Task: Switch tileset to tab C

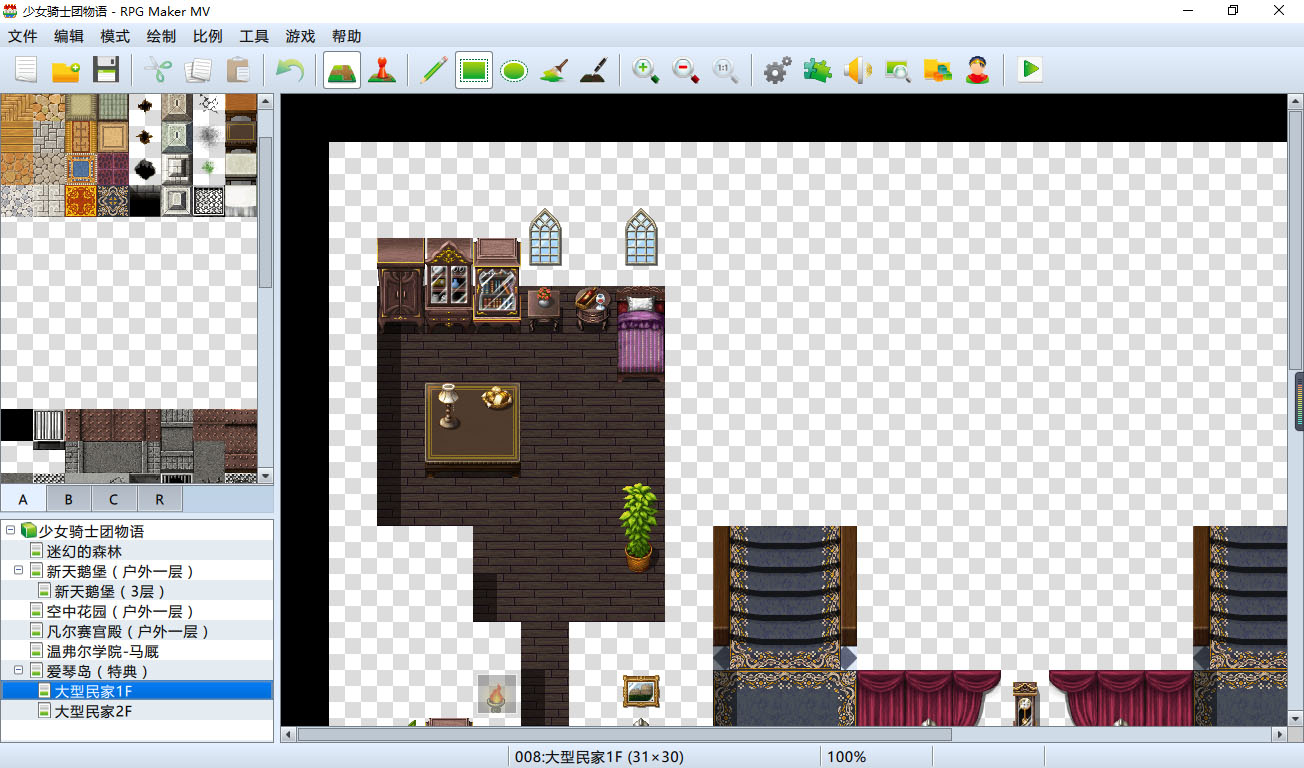Action: pos(114,499)
